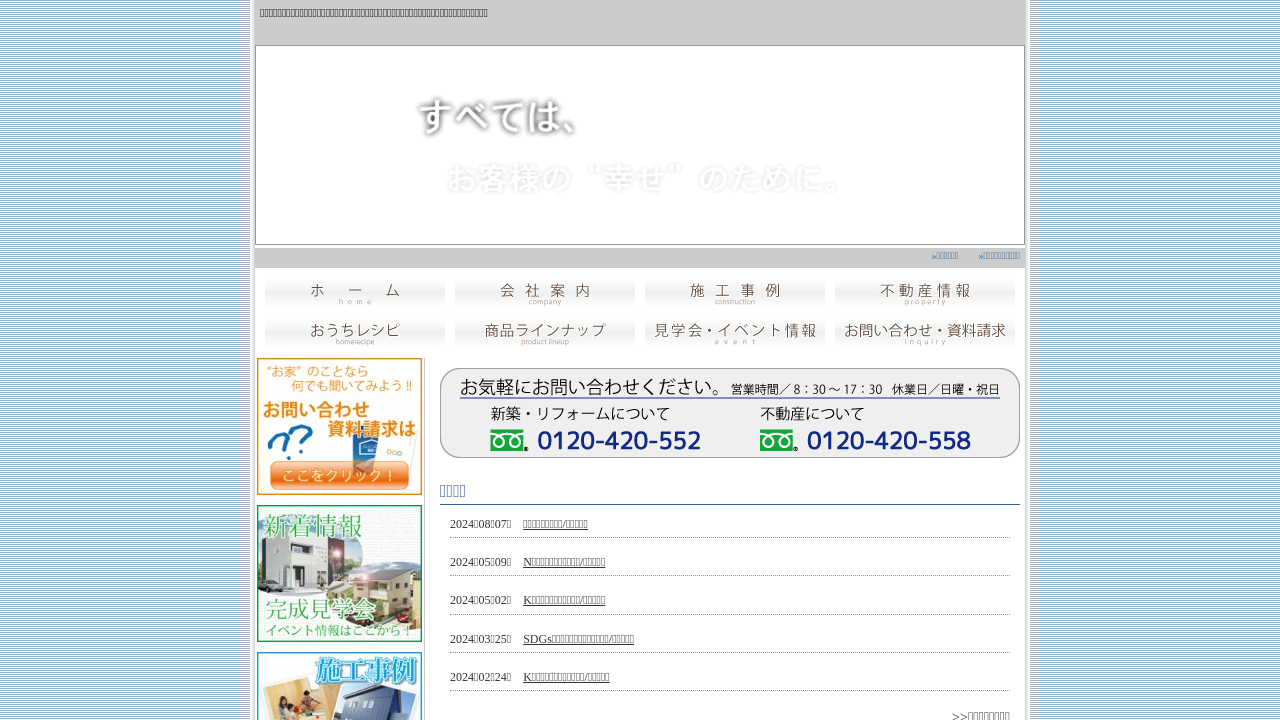Open the N news link dated 2024 05 09
Viewport: 1280px width, 720px height.
pos(564,562)
